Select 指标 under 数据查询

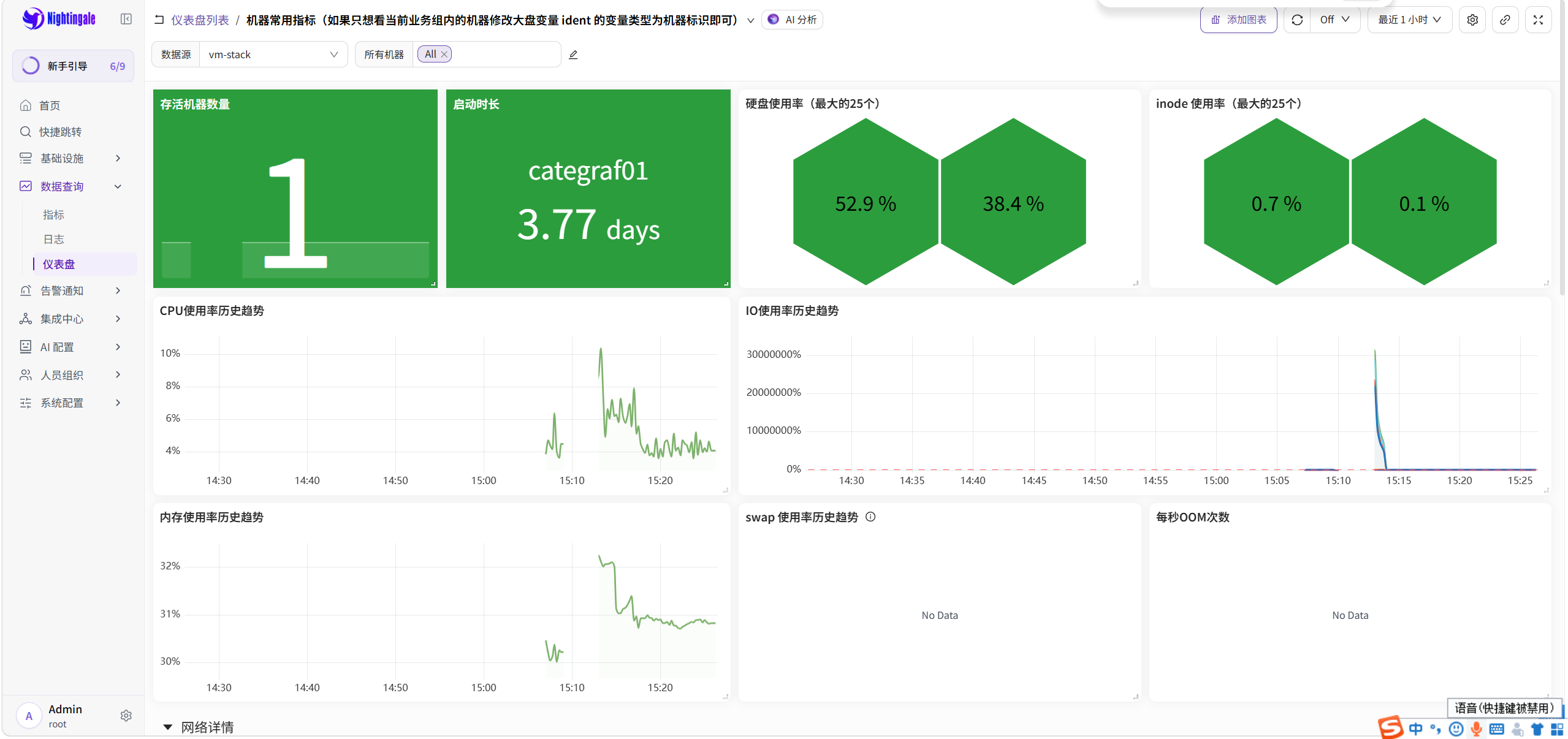[53, 214]
